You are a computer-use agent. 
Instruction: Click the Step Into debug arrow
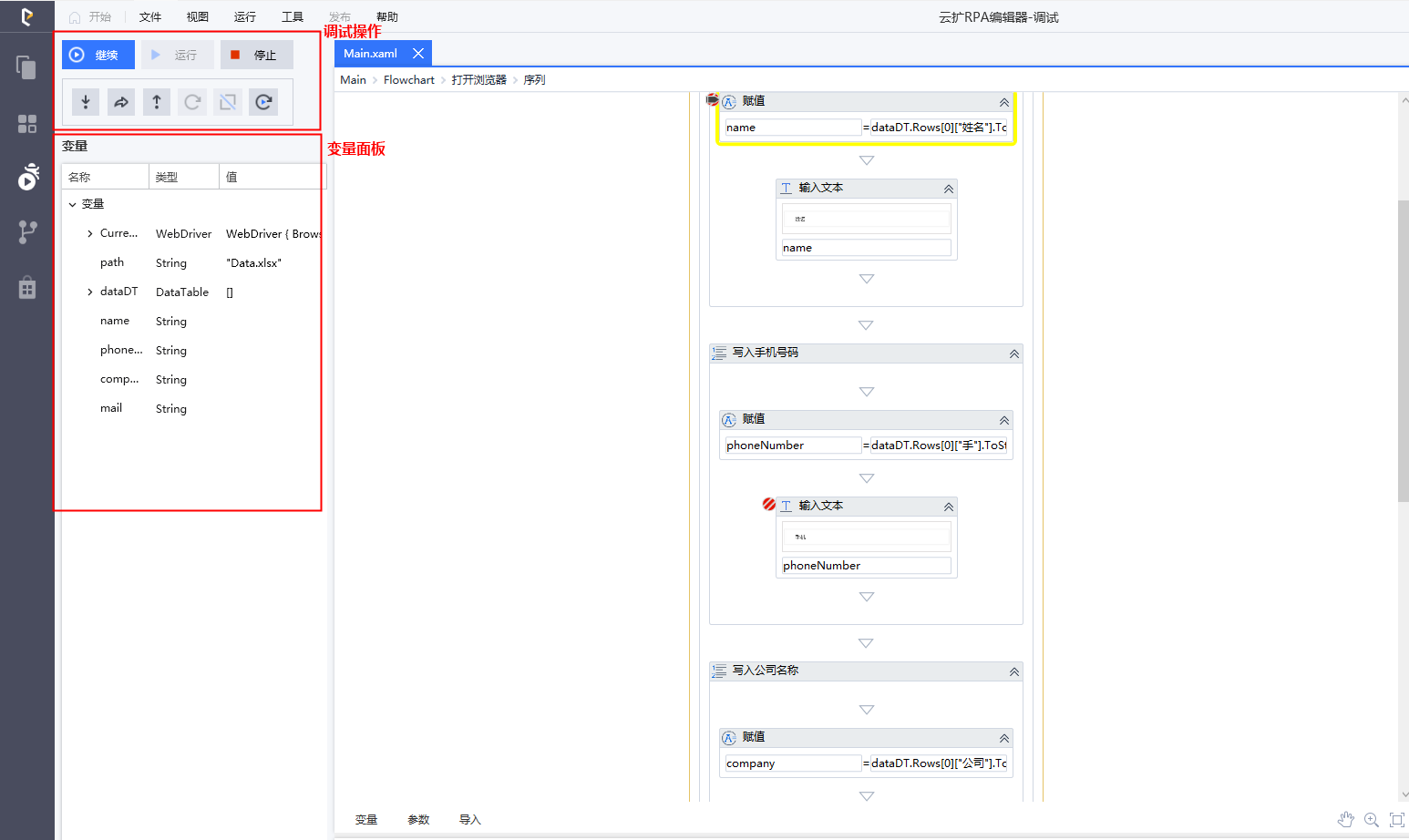click(86, 102)
